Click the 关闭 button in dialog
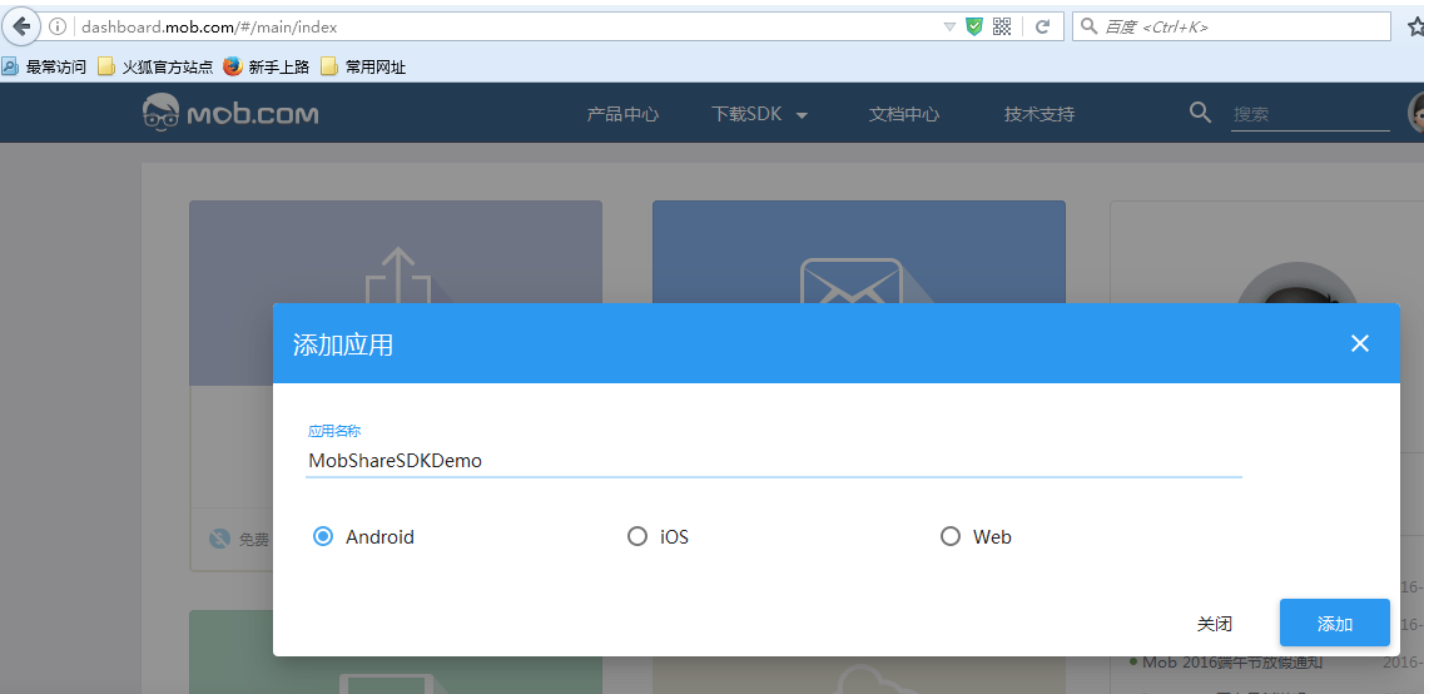 [1214, 624]
